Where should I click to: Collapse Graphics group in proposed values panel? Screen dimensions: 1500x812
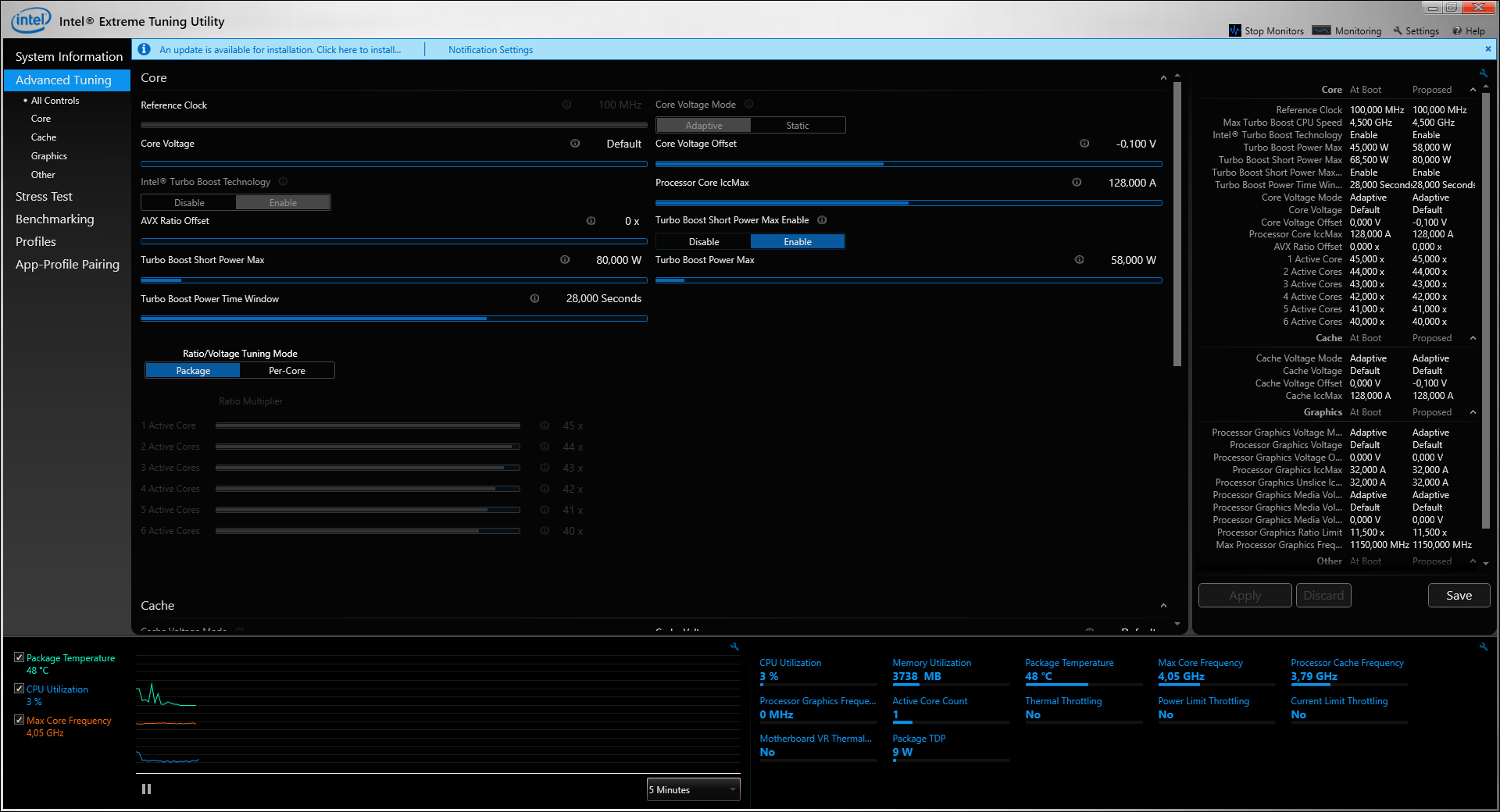click(x=1473, y=412)
